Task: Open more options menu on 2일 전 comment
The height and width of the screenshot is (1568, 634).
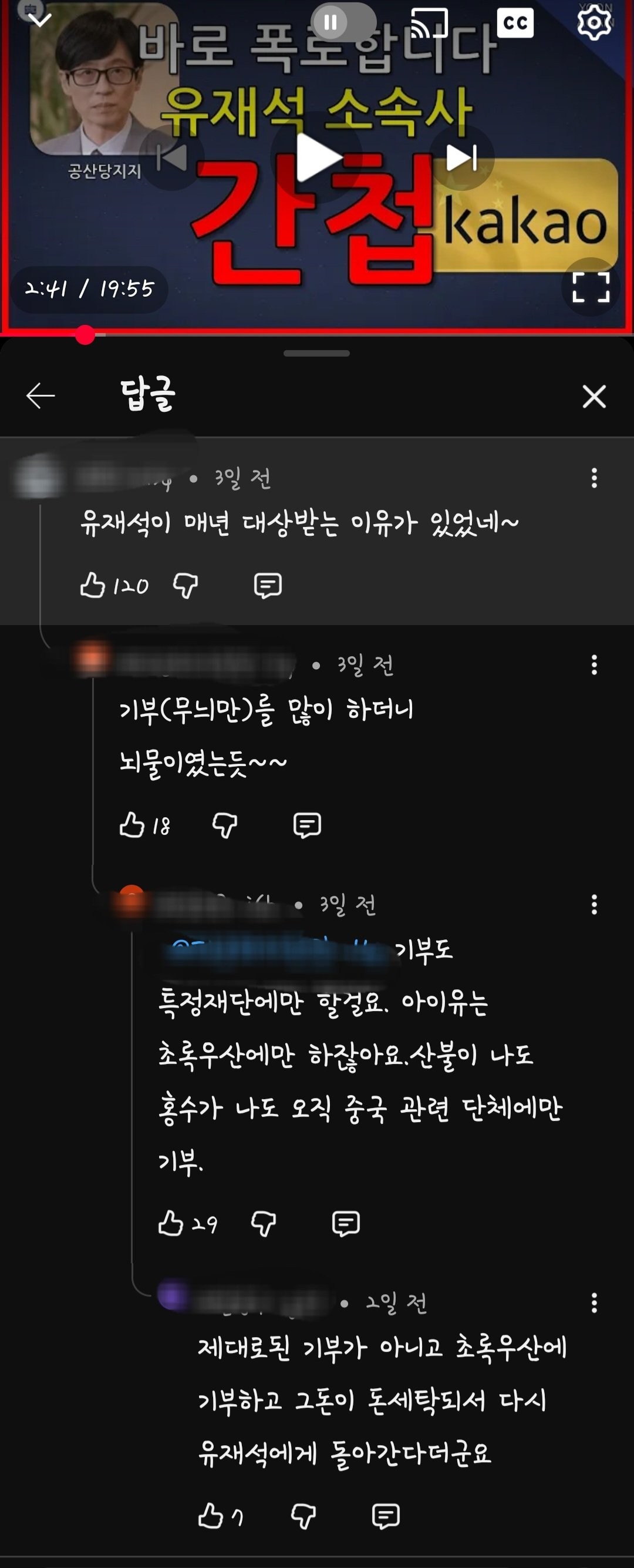Action: coord(594,1302)
